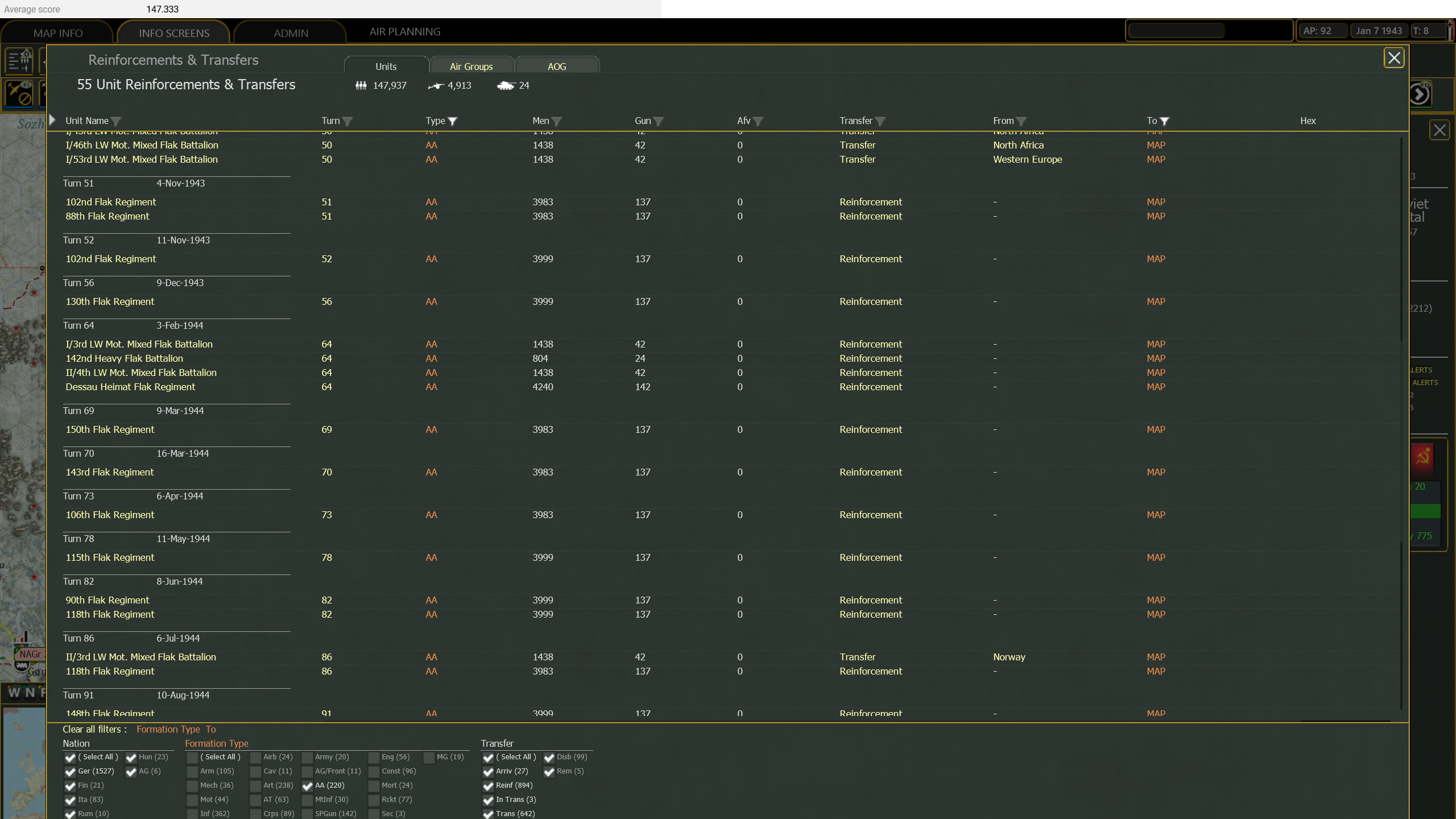Open the Afv column filter funnel
Screen dimensions: 1456x819
pyautogui.click(x=758, y=121)
